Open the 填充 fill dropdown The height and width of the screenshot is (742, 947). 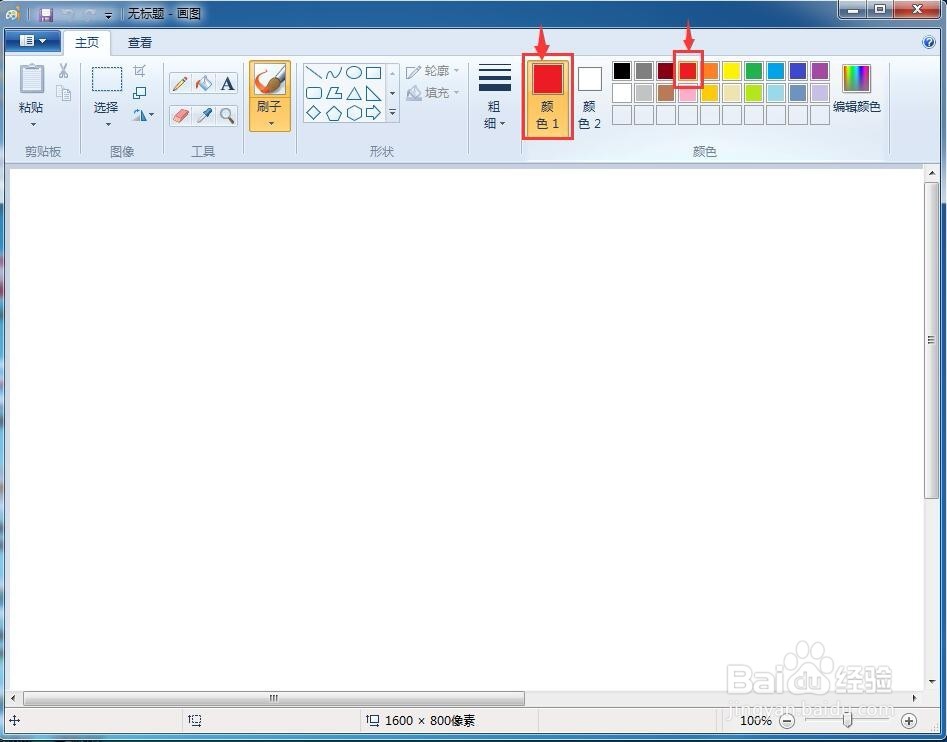pos(432,93)
